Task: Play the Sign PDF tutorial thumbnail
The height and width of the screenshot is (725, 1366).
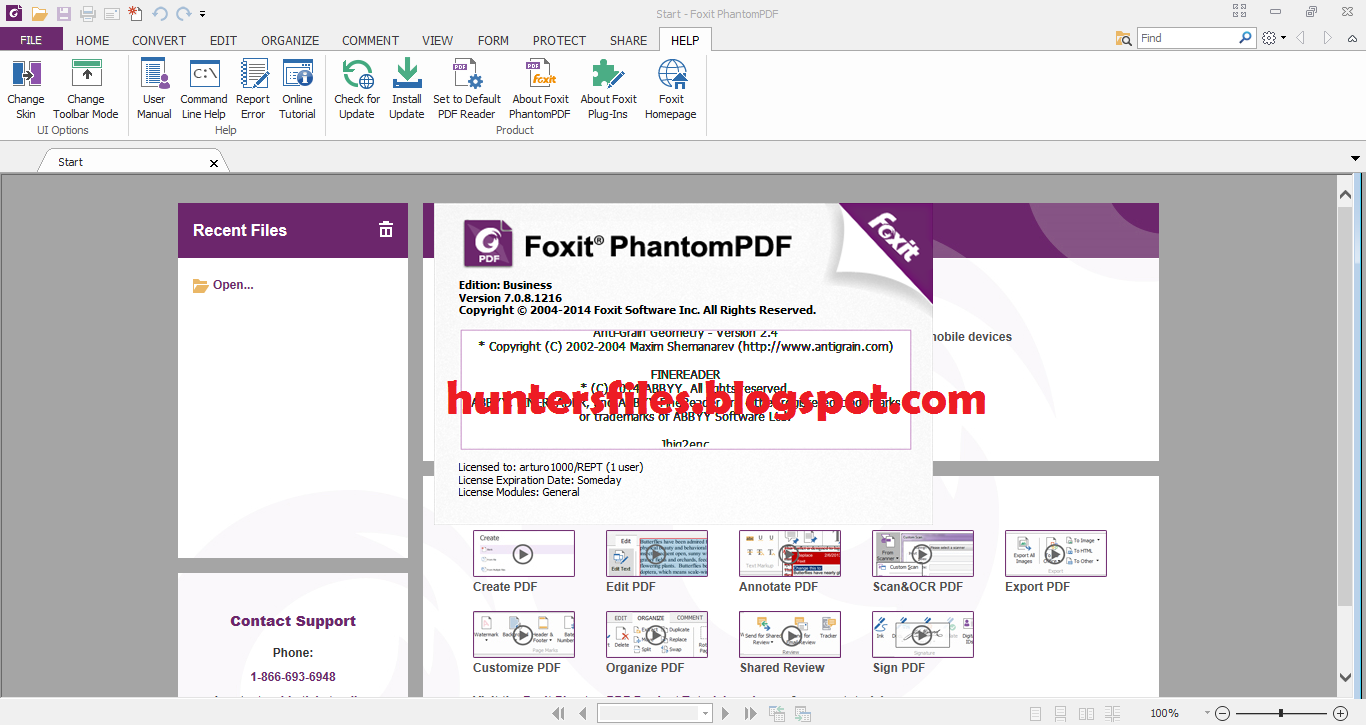Action: point(922,634)
